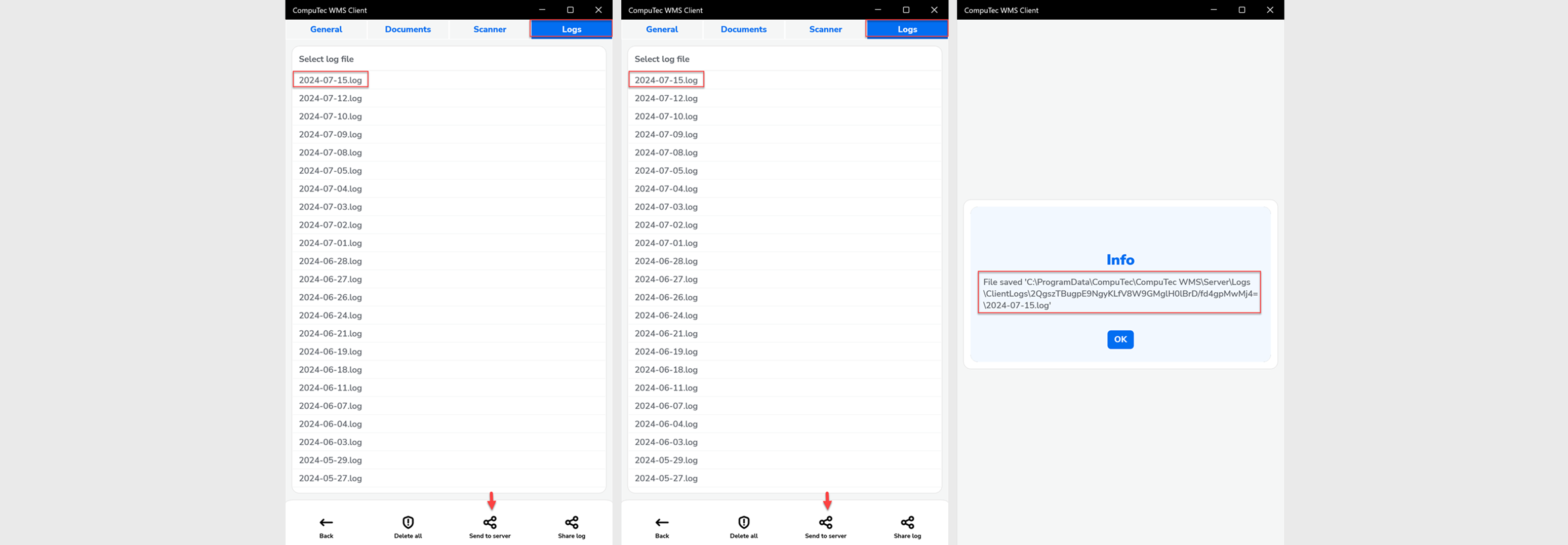Send the log to server from the middle window
The image size is (1568, 545).
pos(826,523)
